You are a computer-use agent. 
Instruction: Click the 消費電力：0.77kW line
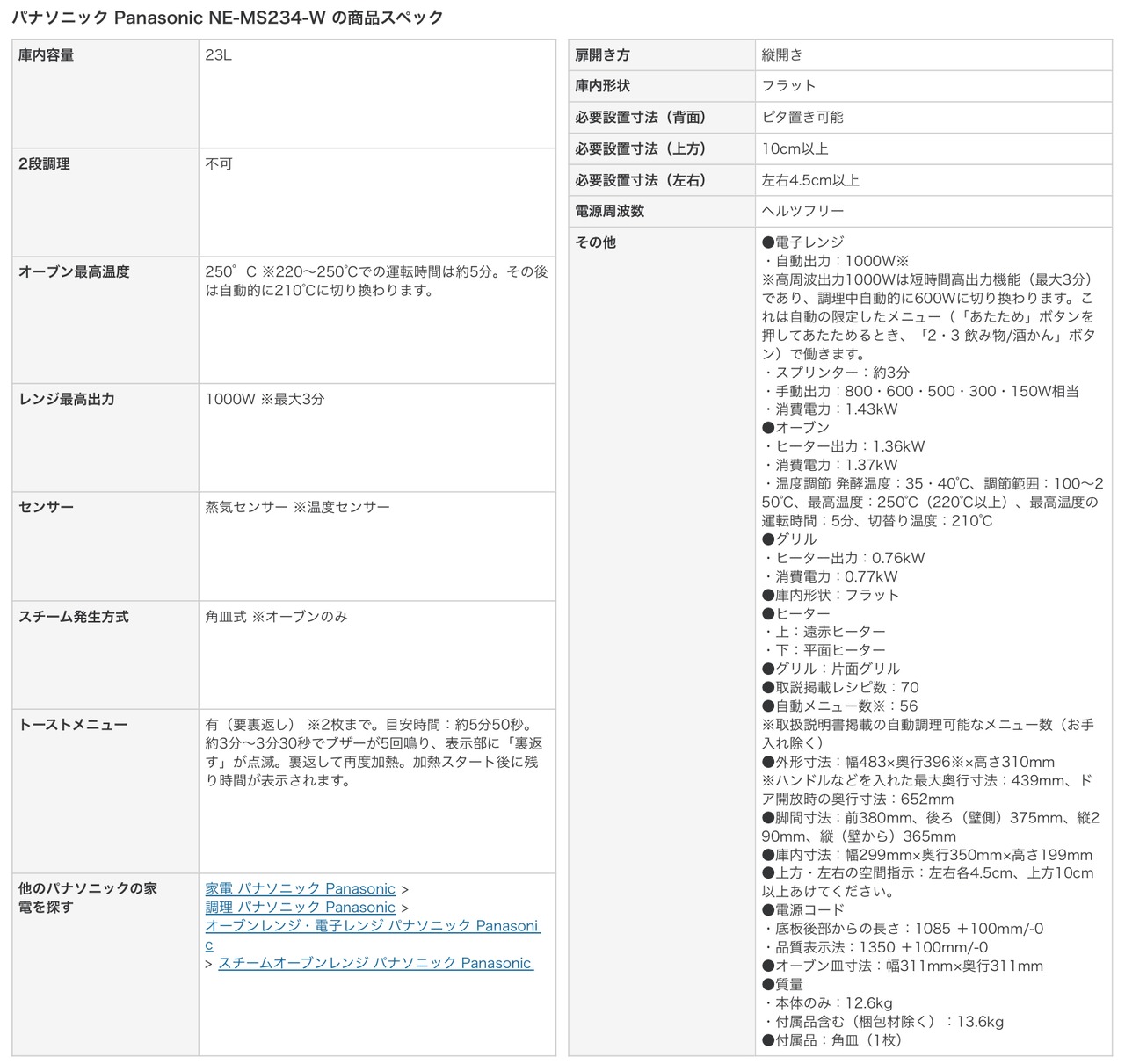pos(830,576)
